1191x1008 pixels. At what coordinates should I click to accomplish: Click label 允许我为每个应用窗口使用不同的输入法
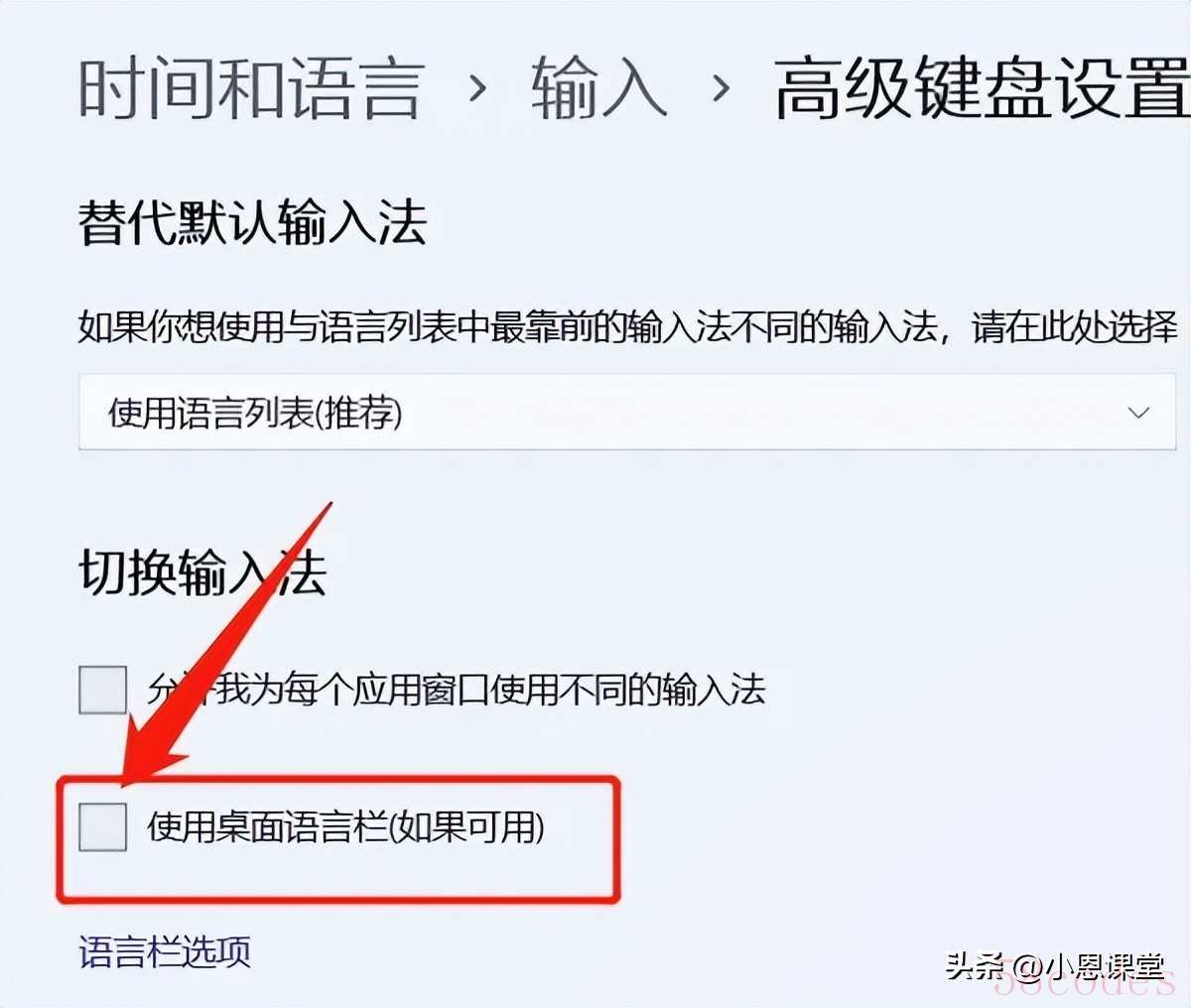(457, 690)
